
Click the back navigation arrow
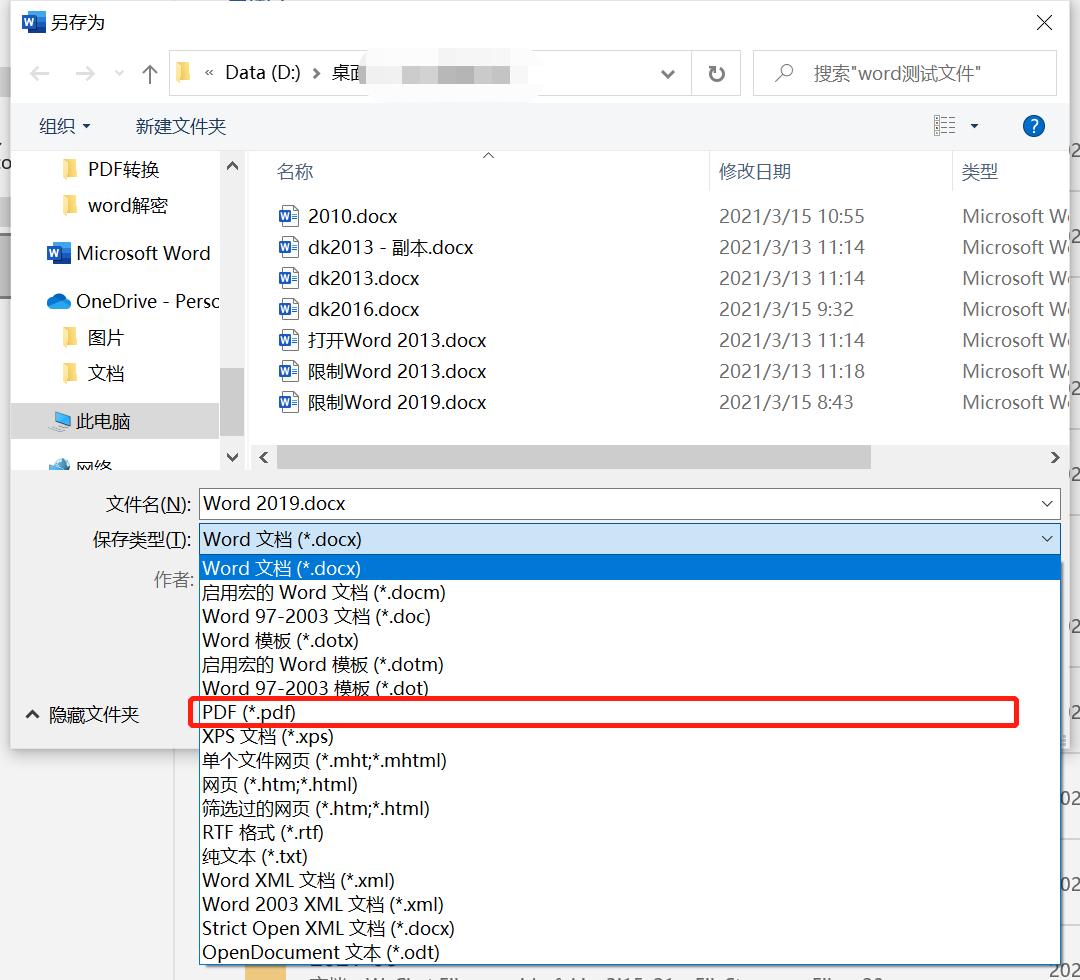point(39,72)
